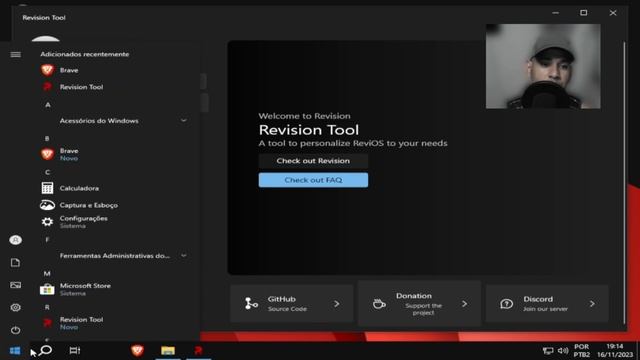Expand the Start menu hamburger icon
This screenshot has height=360, width=640.
(x=16, y=54)
